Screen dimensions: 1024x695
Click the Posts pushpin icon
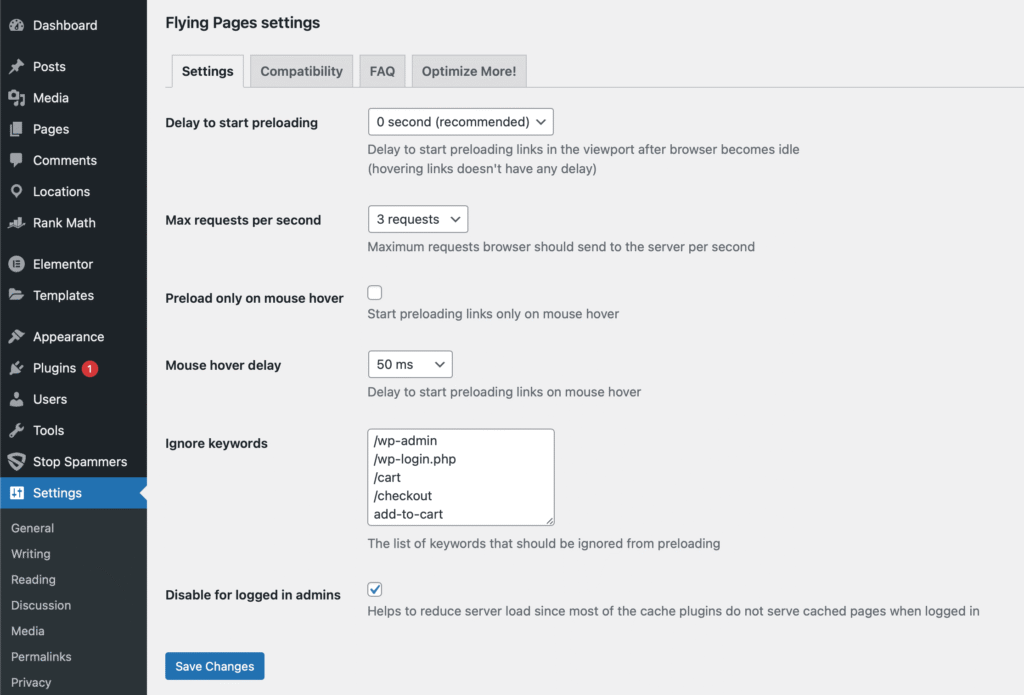(16, 66)
